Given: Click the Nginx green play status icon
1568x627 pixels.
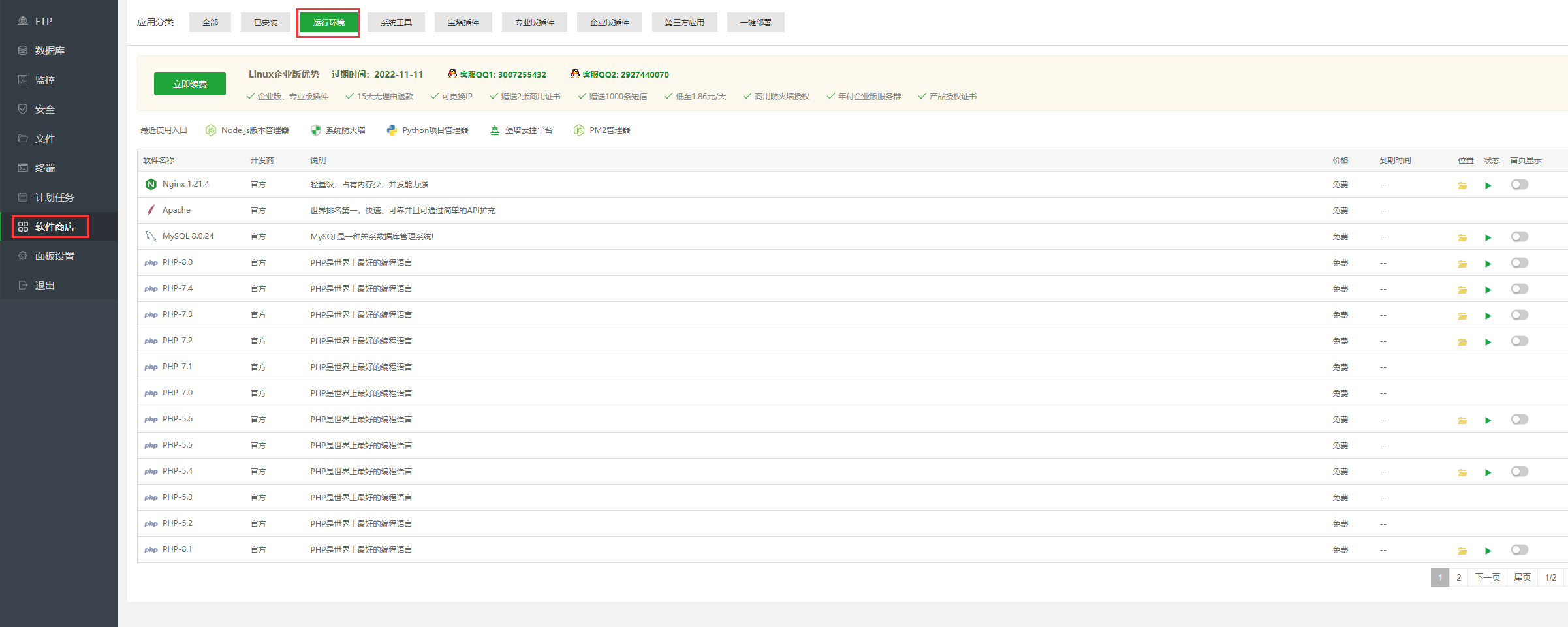Looking at the screenshot, I should point(1488,185).
